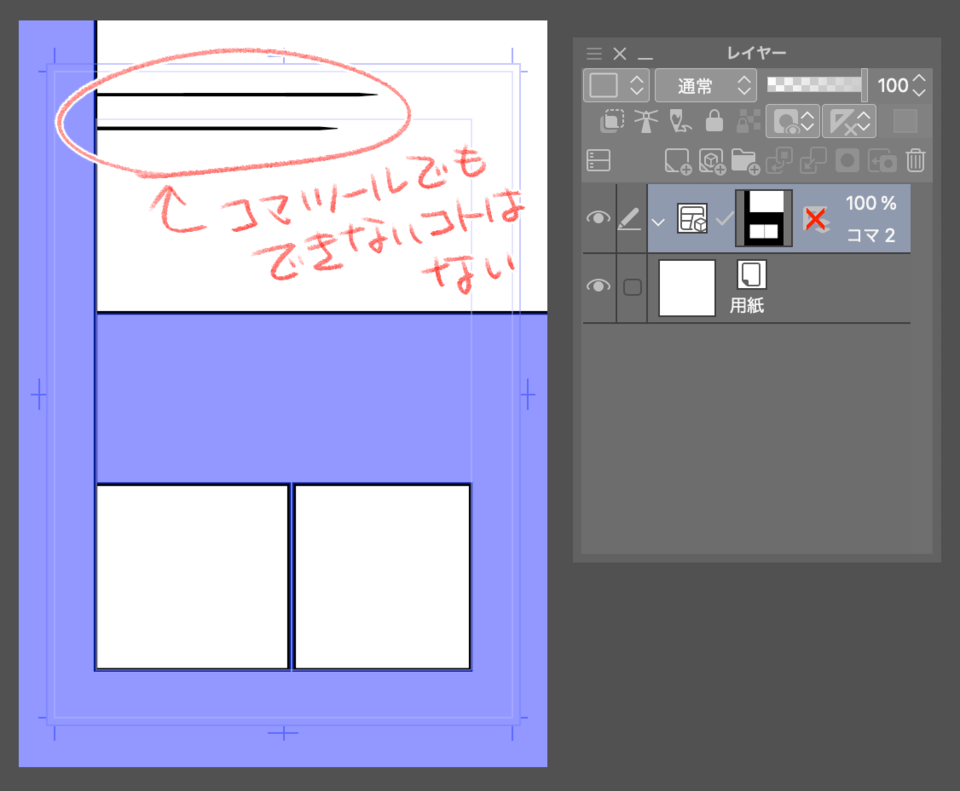Click the レイヤー panel title
Image resolution: width=960 pixels, height=791 pixels.
point(756,53)
